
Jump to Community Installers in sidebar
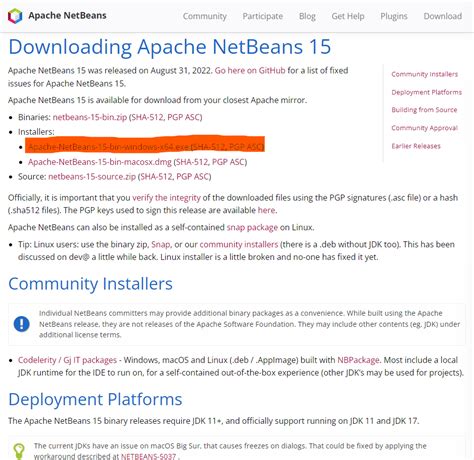[x=425, y=74]
